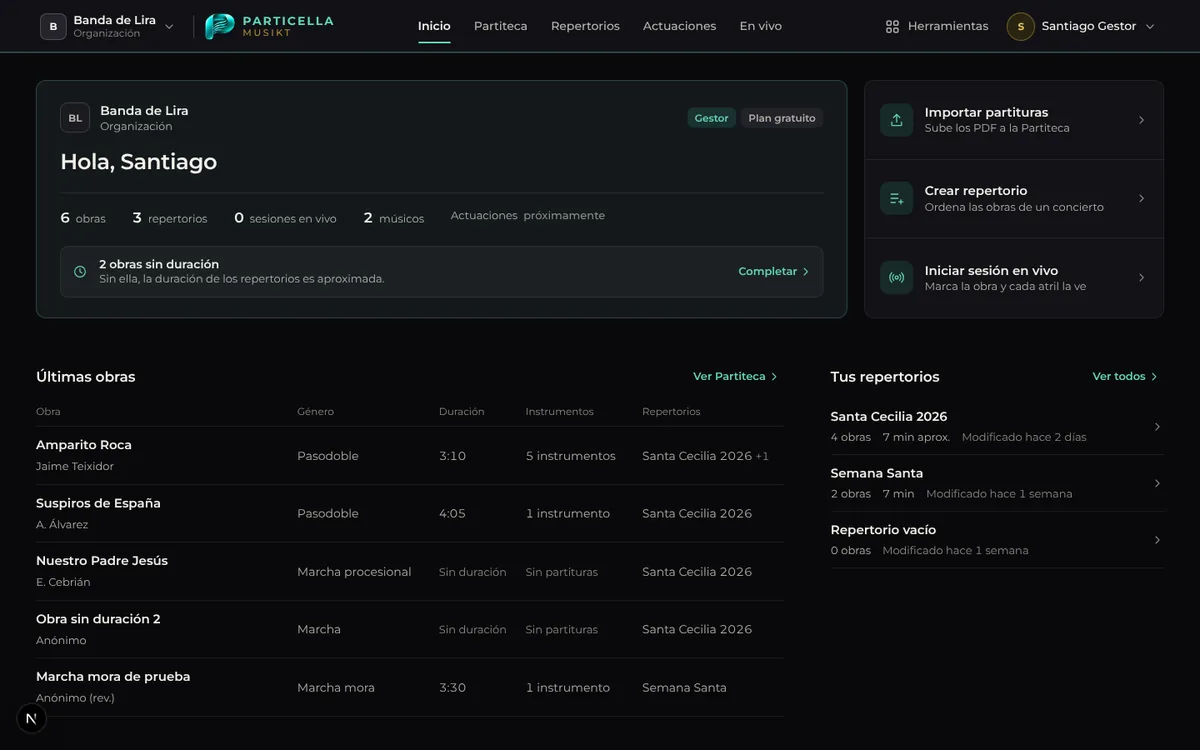
Task: Click the Gestor role badge
Action: [x=712, y=118]
